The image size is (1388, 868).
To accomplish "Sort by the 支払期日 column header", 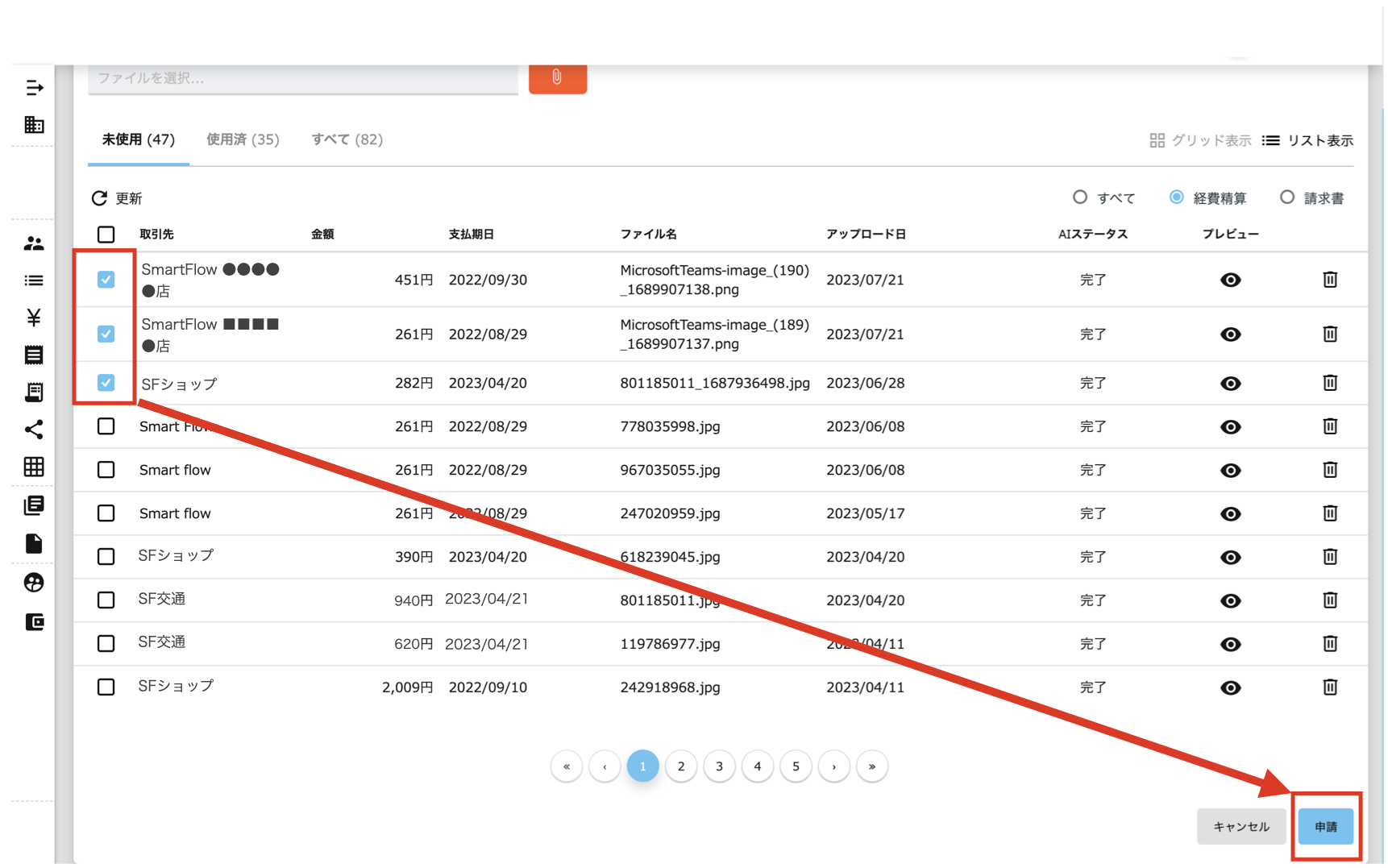I will [x=472, y=235].
